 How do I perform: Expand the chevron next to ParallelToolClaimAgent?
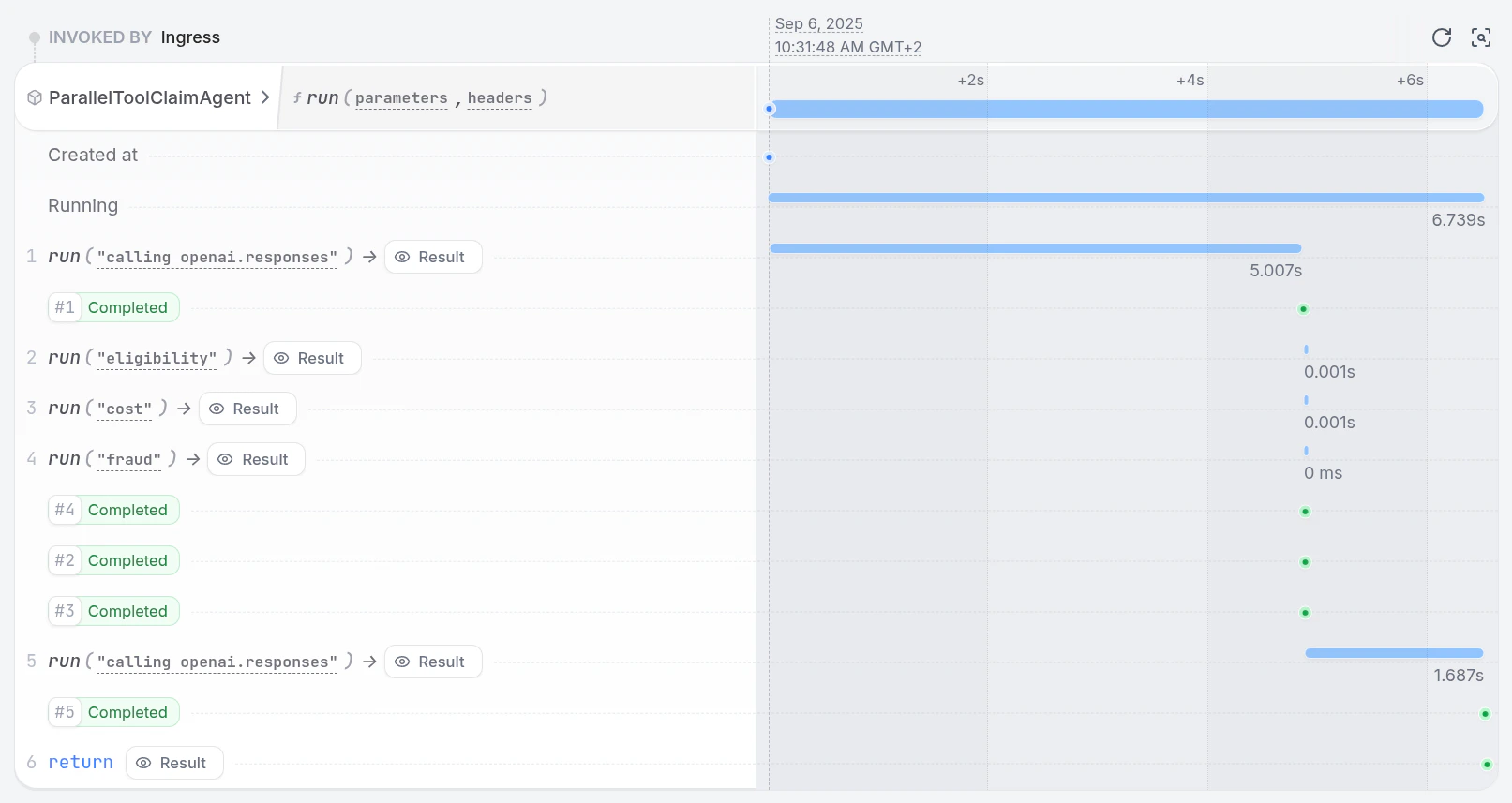coord(265,97)
